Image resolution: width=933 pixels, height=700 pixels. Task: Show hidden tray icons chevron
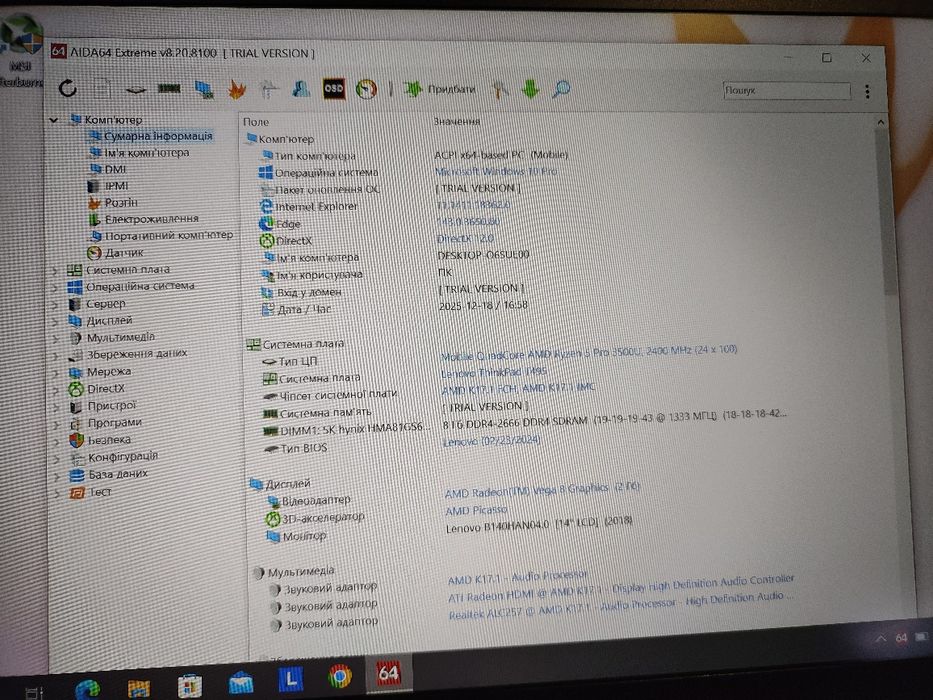click(881, 639)
